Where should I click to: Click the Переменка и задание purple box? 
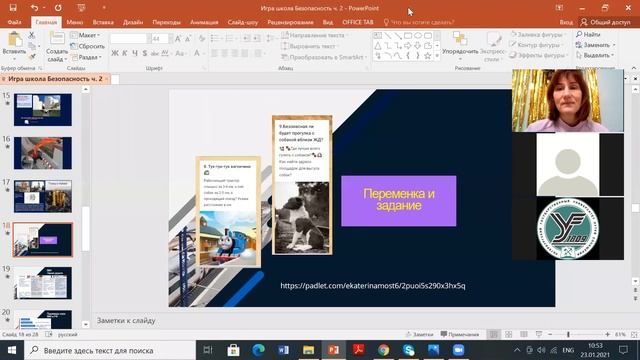pyautogui.click(x=399, y=201)
